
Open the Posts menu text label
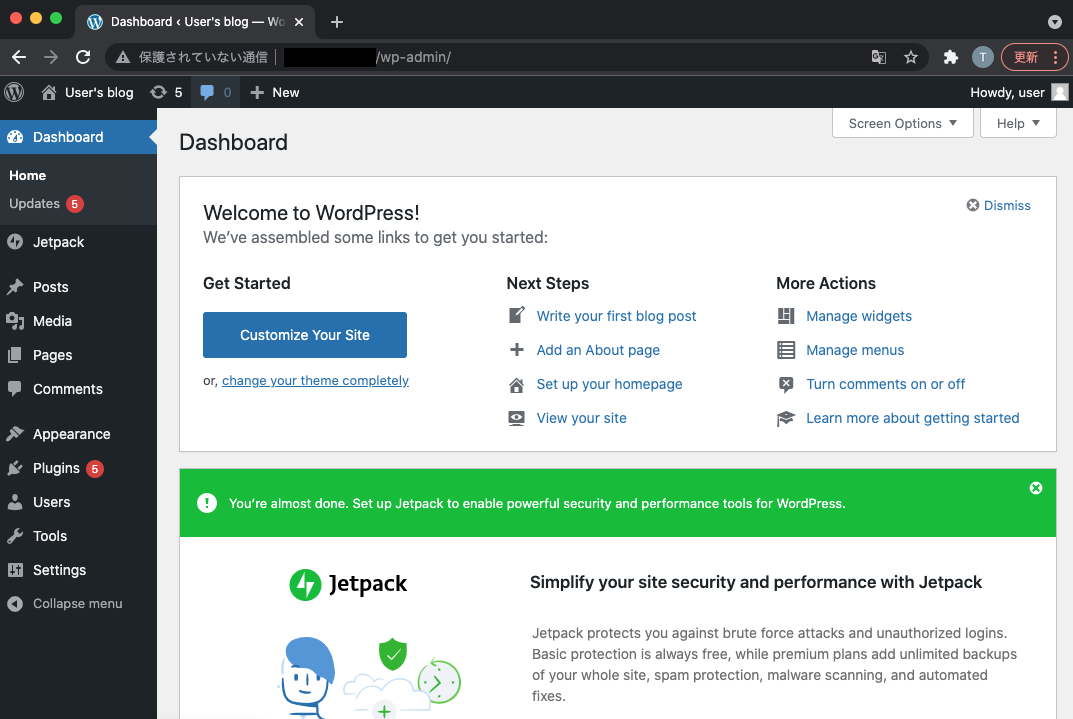click(x=51, y=287)
